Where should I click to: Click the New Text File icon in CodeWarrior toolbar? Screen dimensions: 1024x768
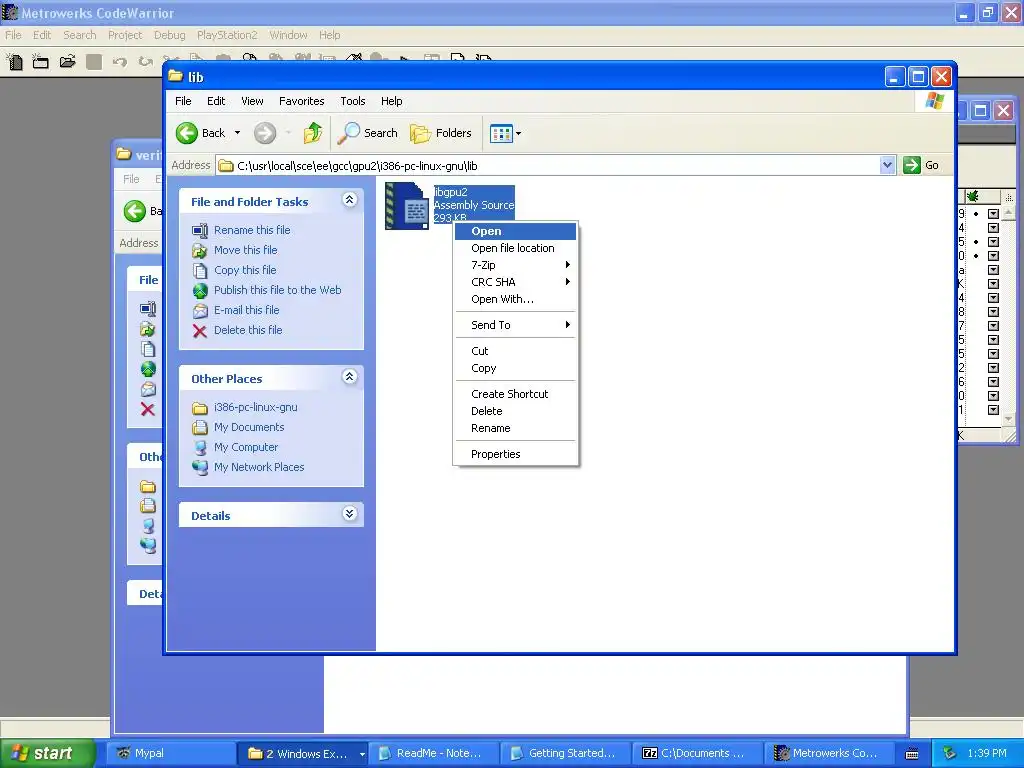coord(14,62)
